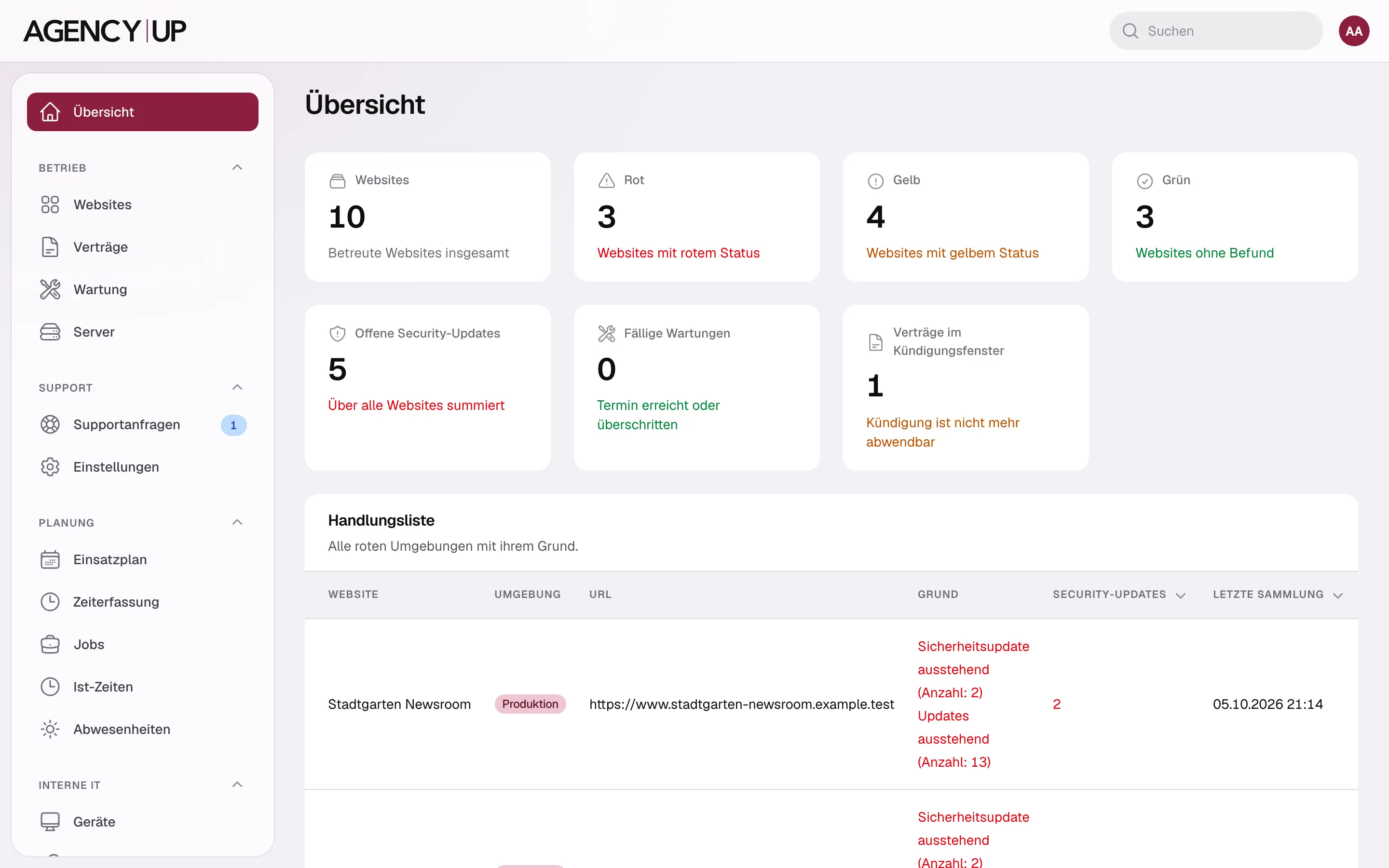Select the Websites mit rotem Status text

[679, 253]
